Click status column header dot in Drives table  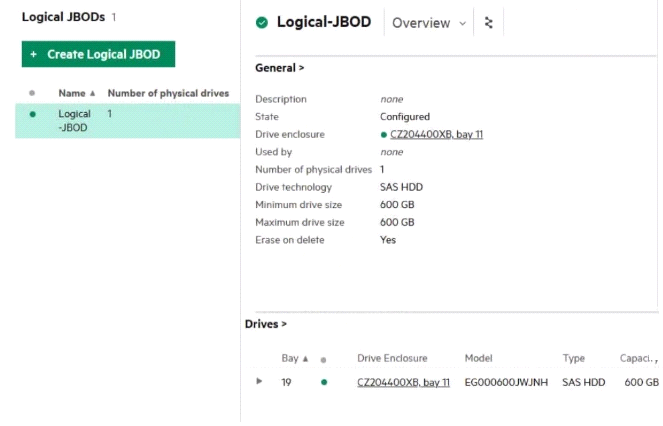pyautogui.click(x=323, y=358)
